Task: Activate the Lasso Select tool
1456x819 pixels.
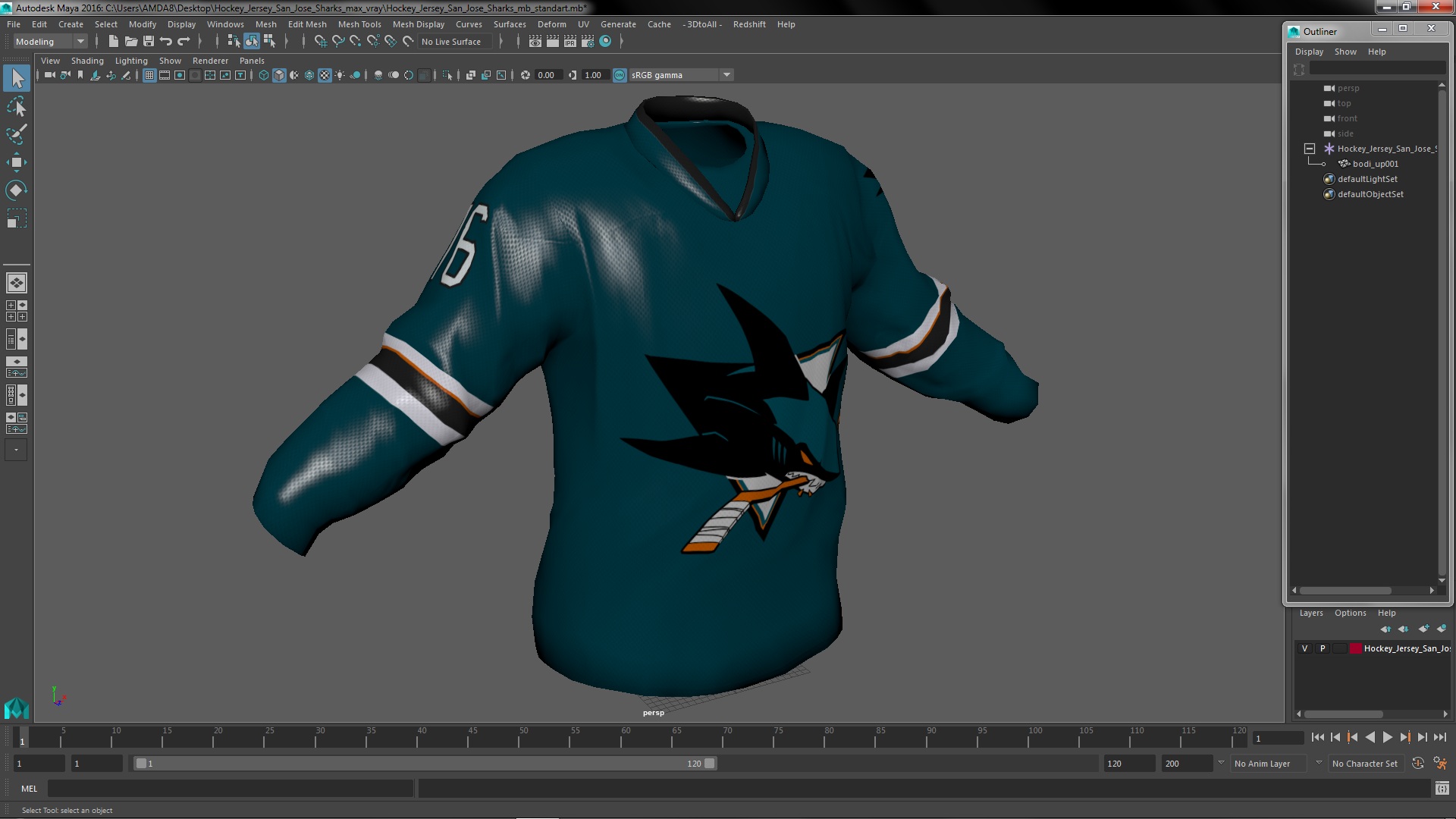Action: 17,107
